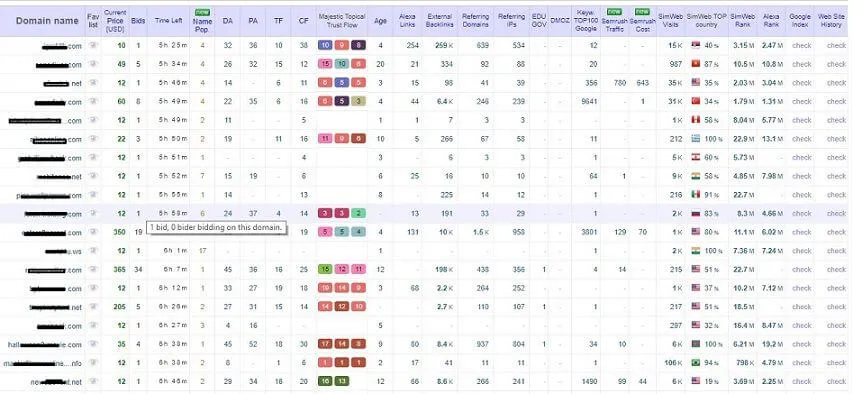Open Web Site History check in 3.15 M row
The image size is (853, 394).
click(836, 46)
